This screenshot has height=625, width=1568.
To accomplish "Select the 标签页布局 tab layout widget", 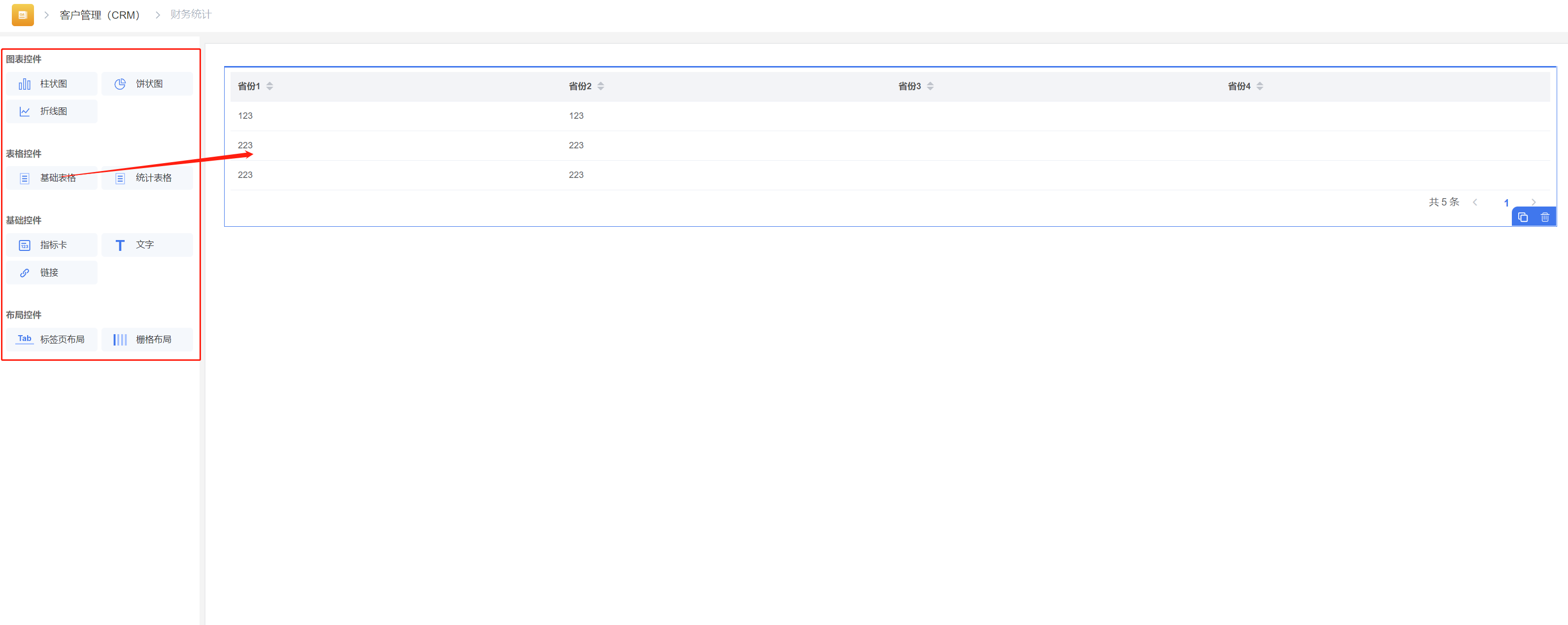I will click(x=52, y=339).
